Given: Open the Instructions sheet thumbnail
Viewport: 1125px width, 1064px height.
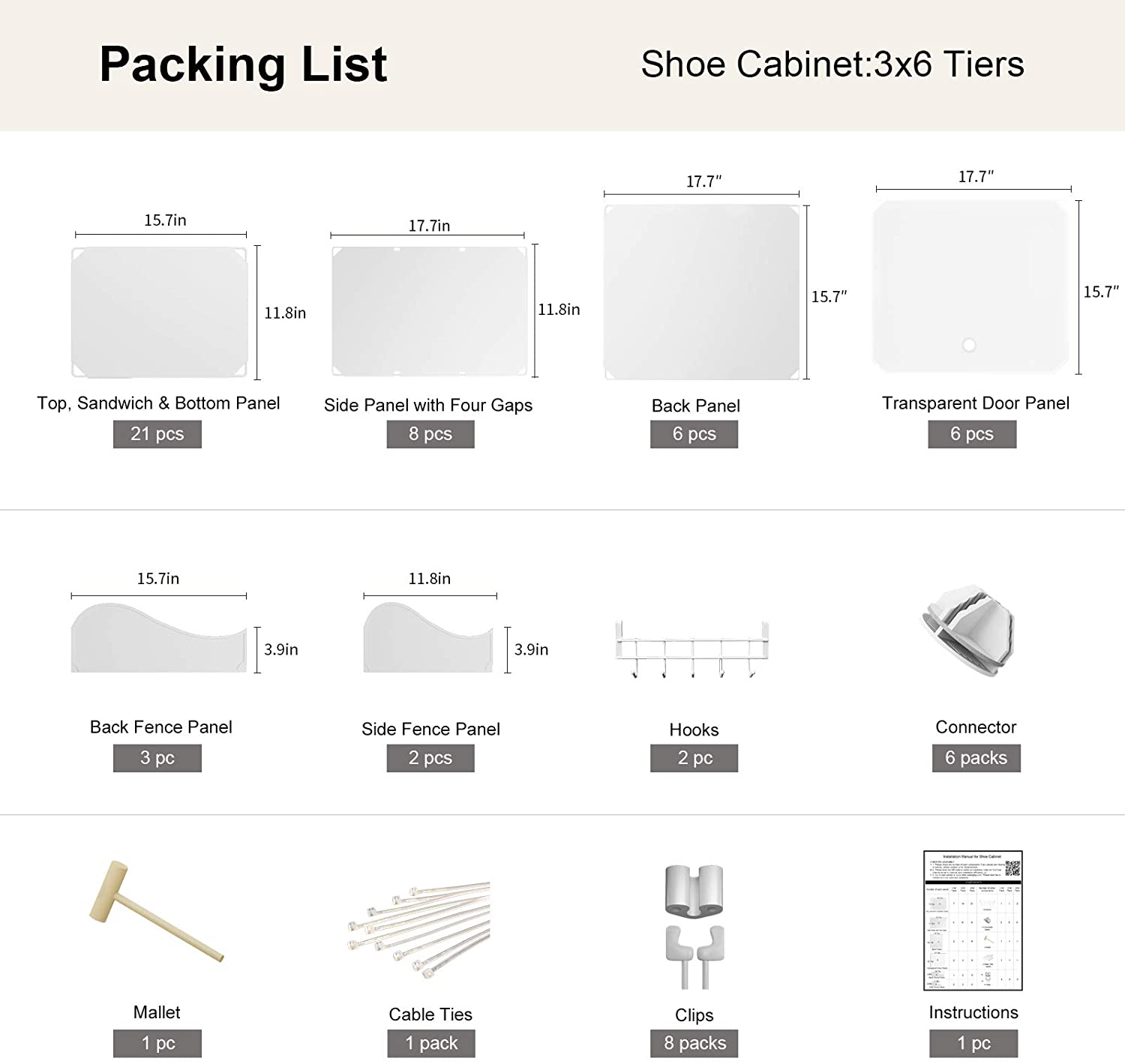Looking at the screenshot, I should tap(973, 920).
